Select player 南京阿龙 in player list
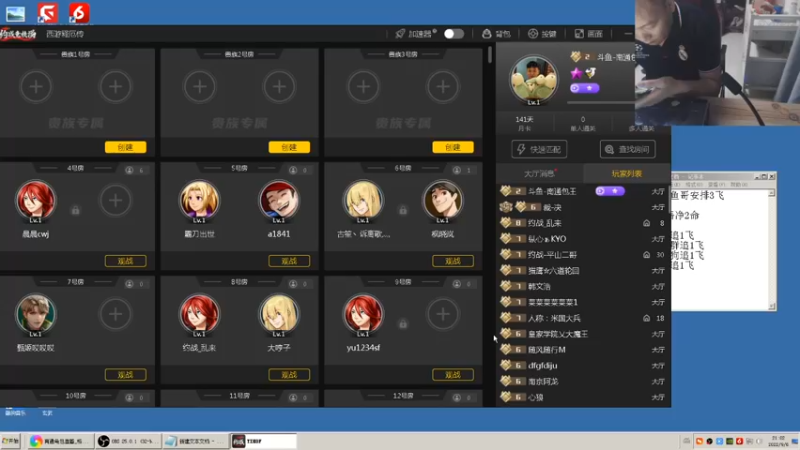Viewport: 800px width, 450px height. 583,381
